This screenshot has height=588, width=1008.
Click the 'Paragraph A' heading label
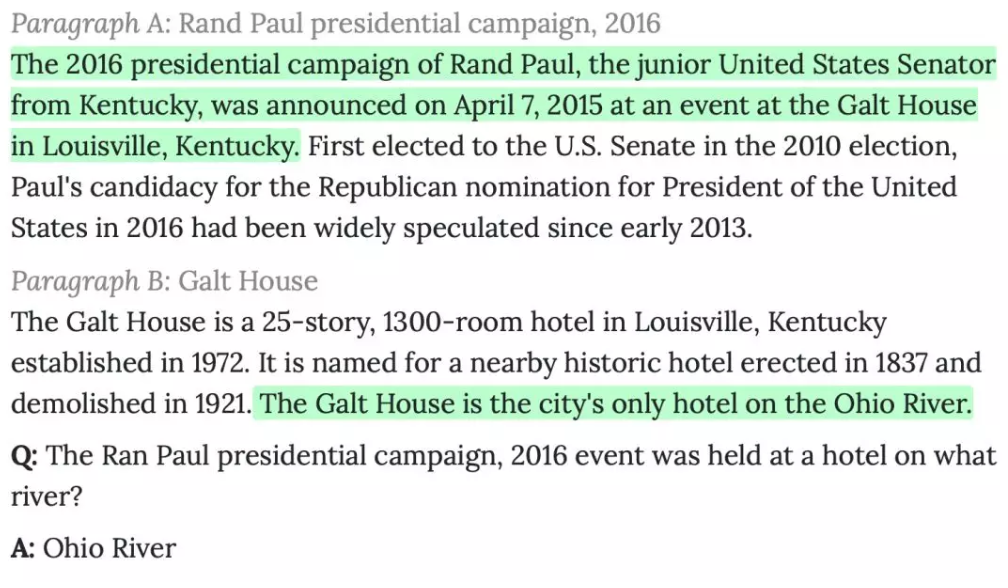(90, 24)
